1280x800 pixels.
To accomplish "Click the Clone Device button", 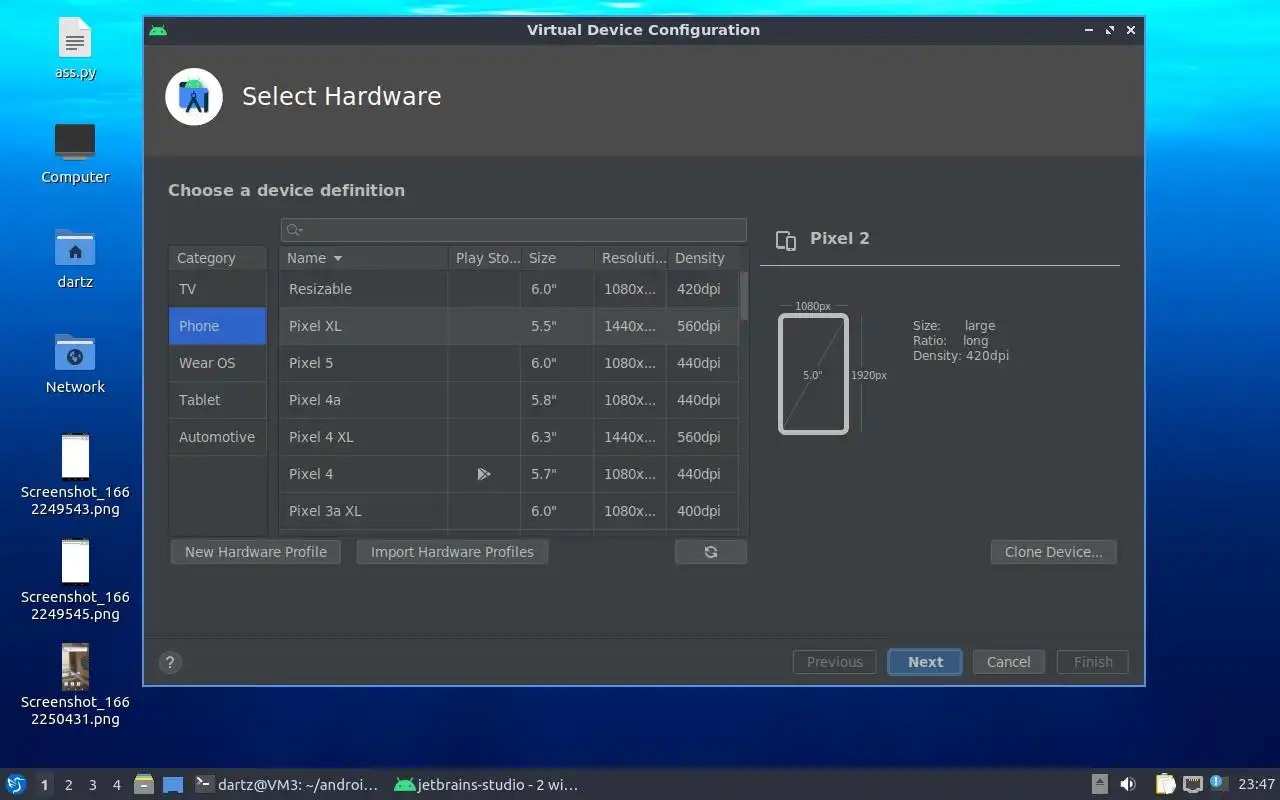I will [x=1054, y=552].
